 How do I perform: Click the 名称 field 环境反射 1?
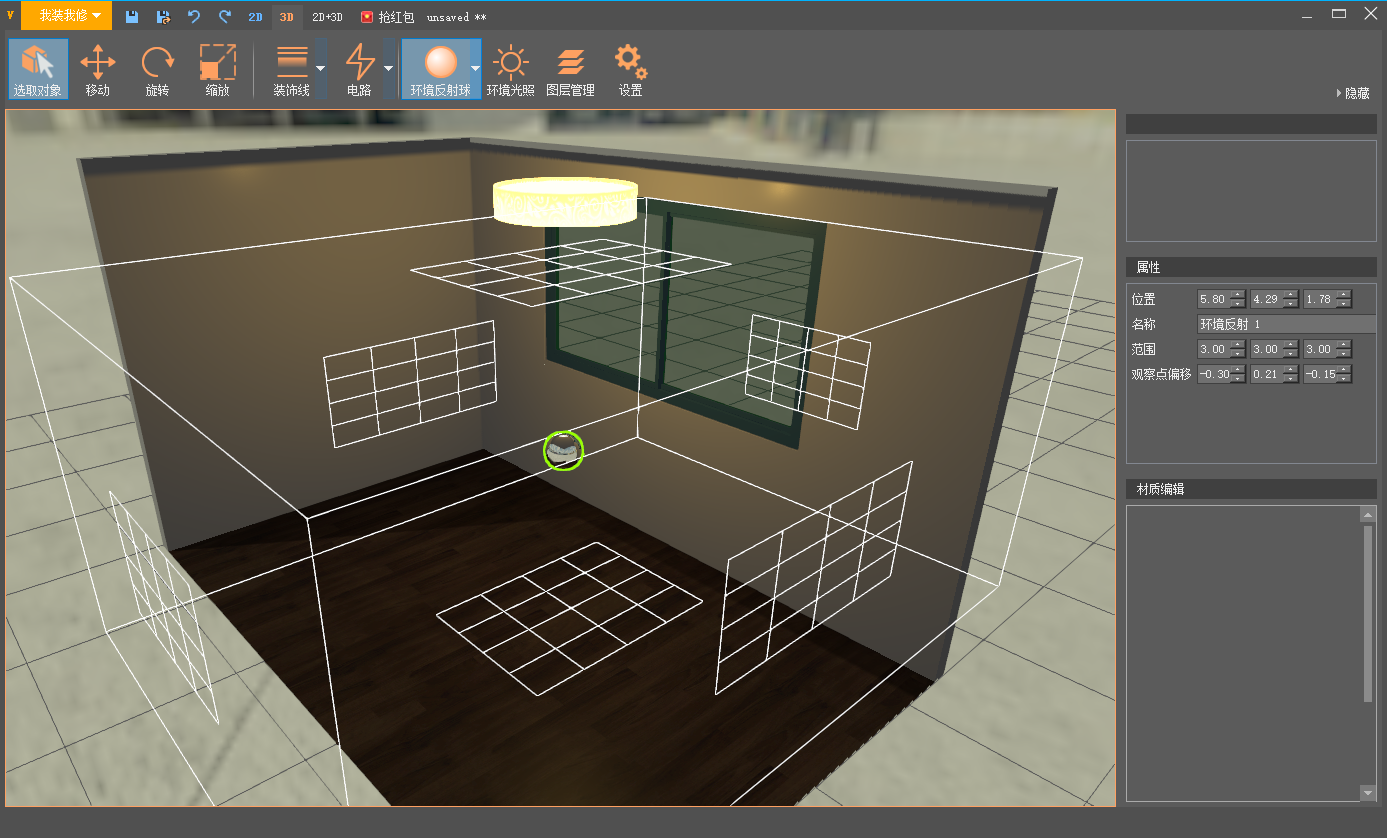coord(1285,324)
